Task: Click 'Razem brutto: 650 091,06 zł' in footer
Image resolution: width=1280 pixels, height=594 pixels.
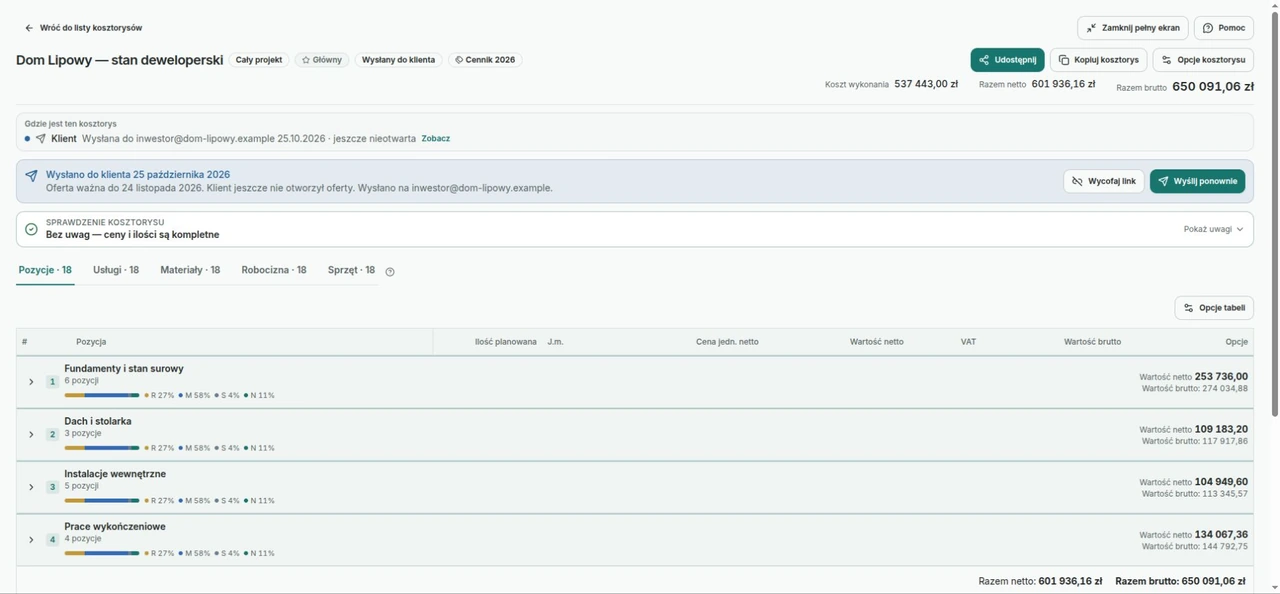Action: click(x=1180, y=581)
